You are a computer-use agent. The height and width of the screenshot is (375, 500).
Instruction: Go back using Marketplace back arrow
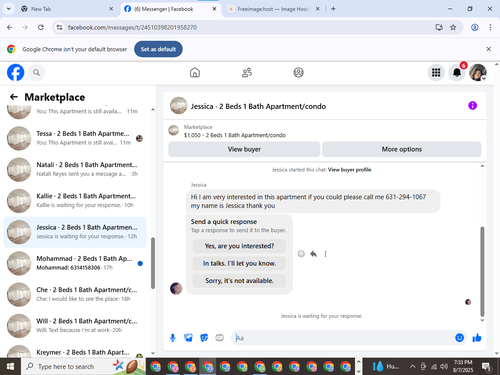pos(14,97)
